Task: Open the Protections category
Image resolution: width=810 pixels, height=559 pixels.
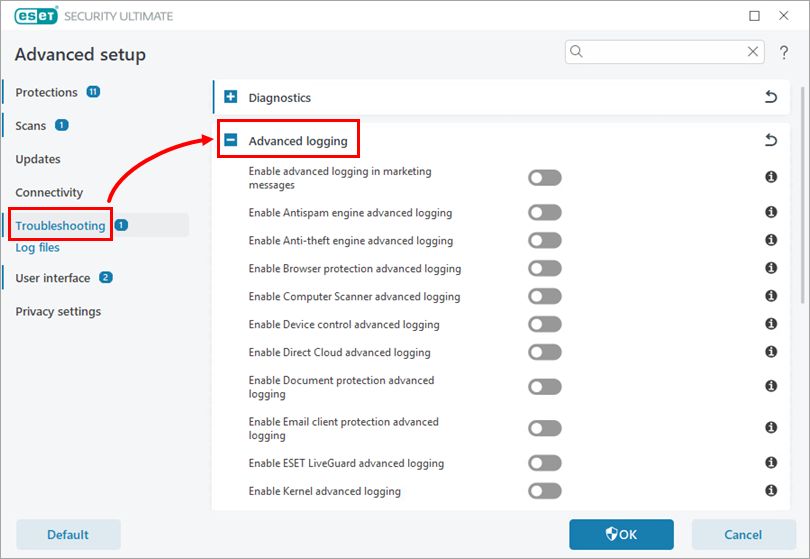Action: pos(47,92)
